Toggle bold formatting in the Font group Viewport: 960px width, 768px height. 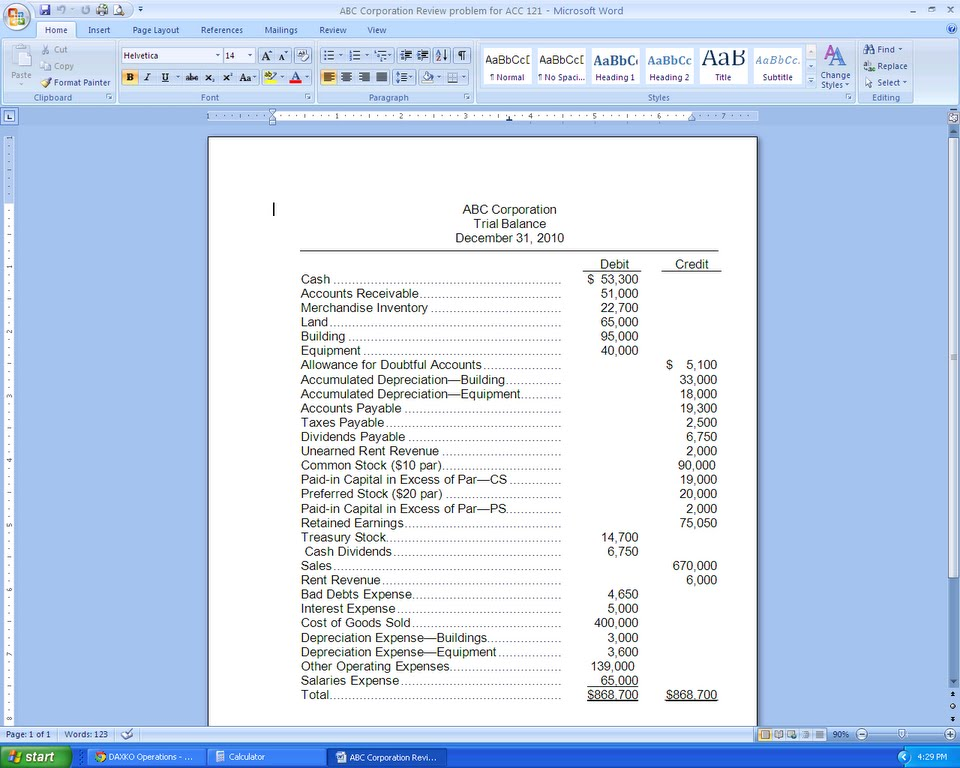(x=130, y=77)
